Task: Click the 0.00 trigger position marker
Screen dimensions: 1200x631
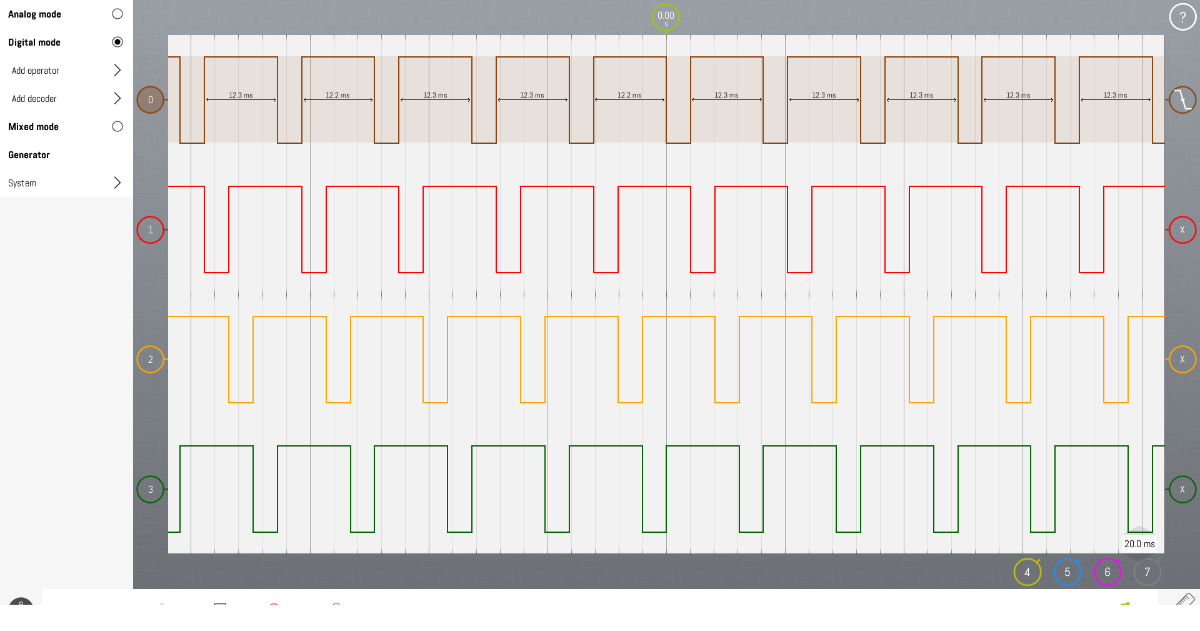Action: [x=666, y=17]
